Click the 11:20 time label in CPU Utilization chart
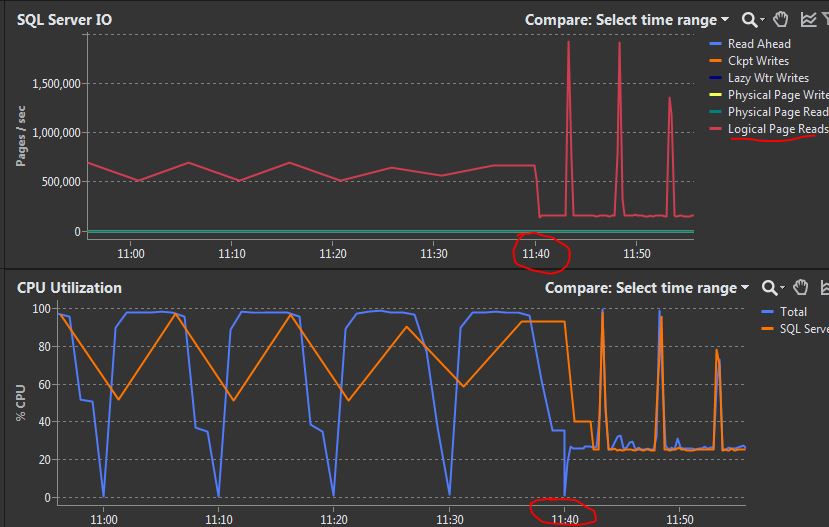Screen dimensions: 829x527 pos(334,520)
